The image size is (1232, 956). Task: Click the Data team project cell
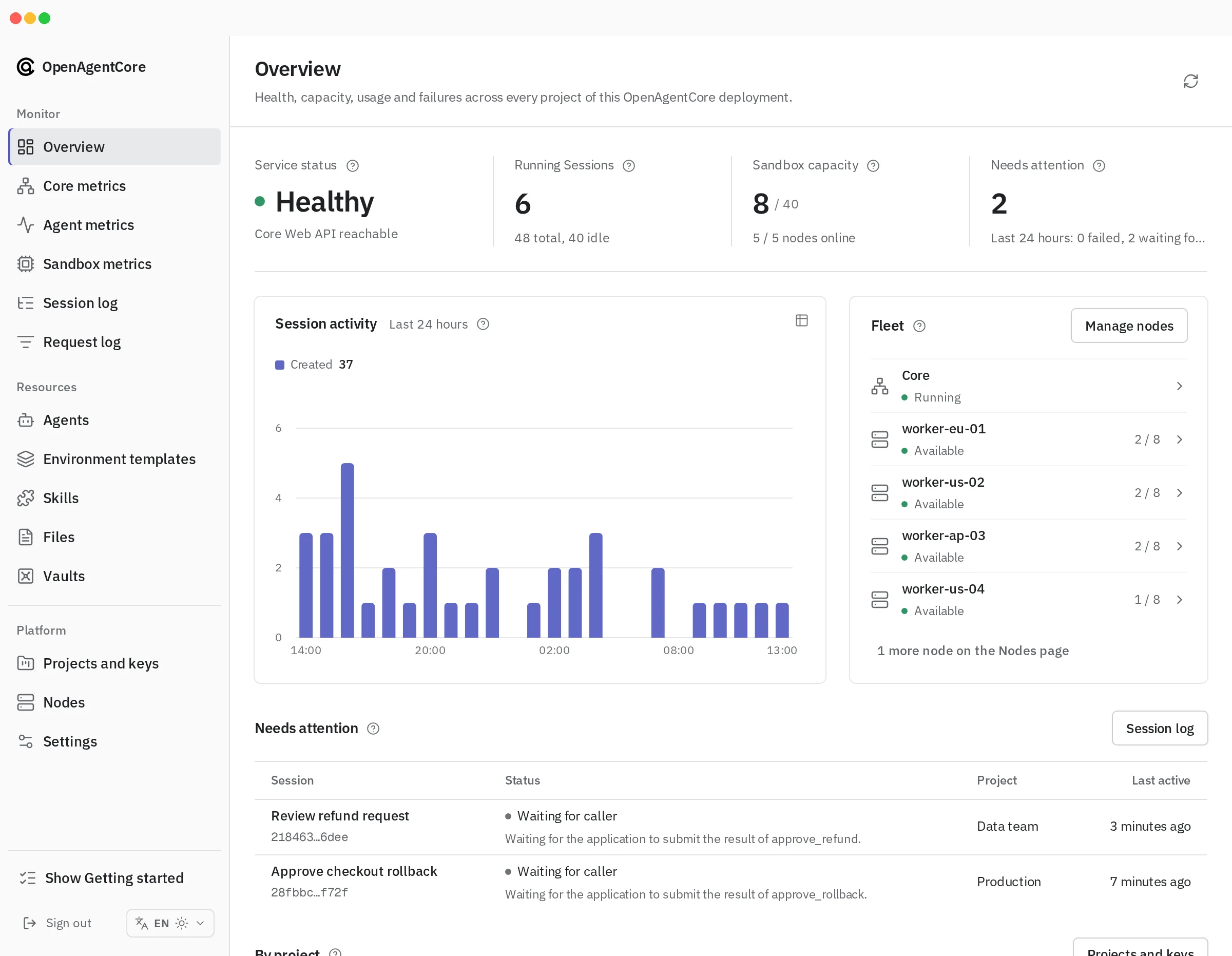pos(1007,826)
